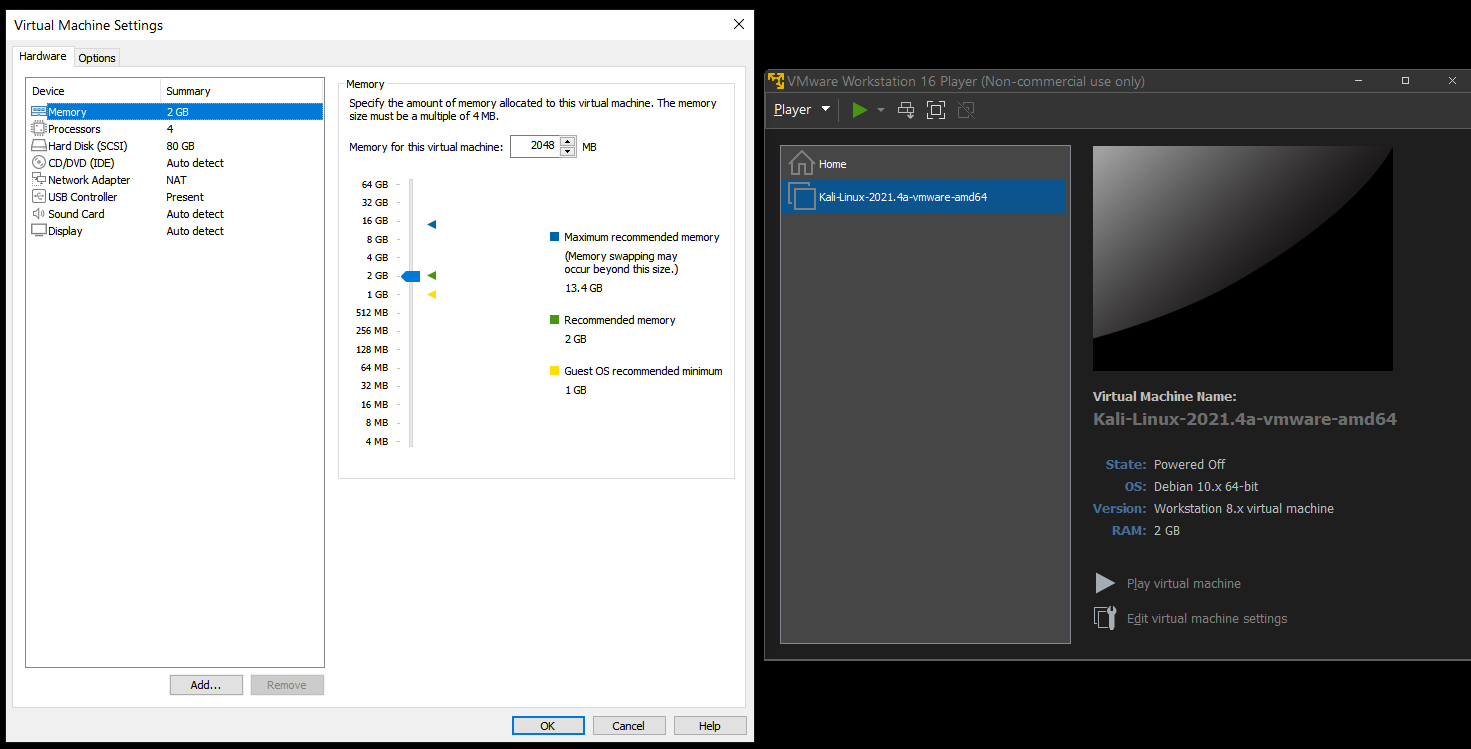Click the Network Adapter icon

39,180
